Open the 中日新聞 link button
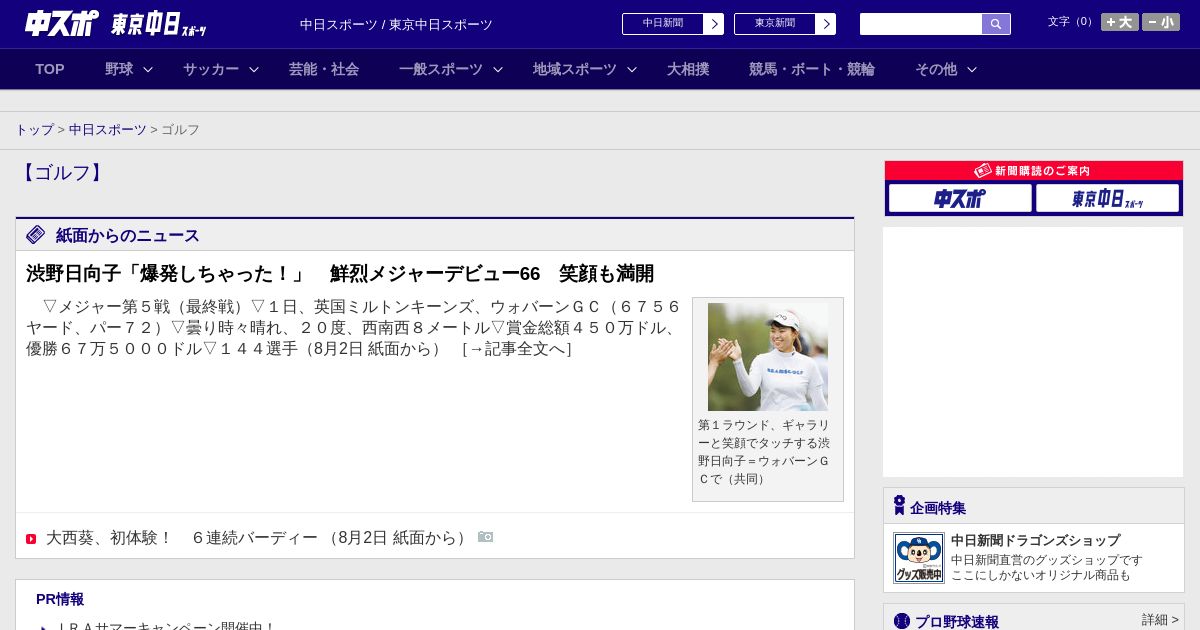The height and width of the screenshot is (630, 1200). pos(663,24)
